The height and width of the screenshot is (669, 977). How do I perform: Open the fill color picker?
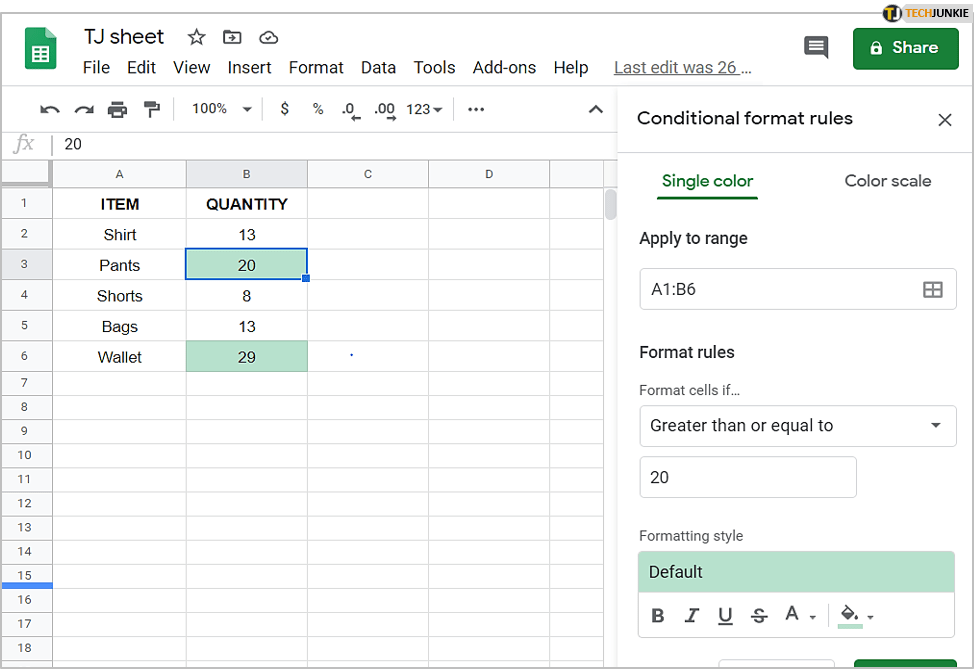[855, 616]
